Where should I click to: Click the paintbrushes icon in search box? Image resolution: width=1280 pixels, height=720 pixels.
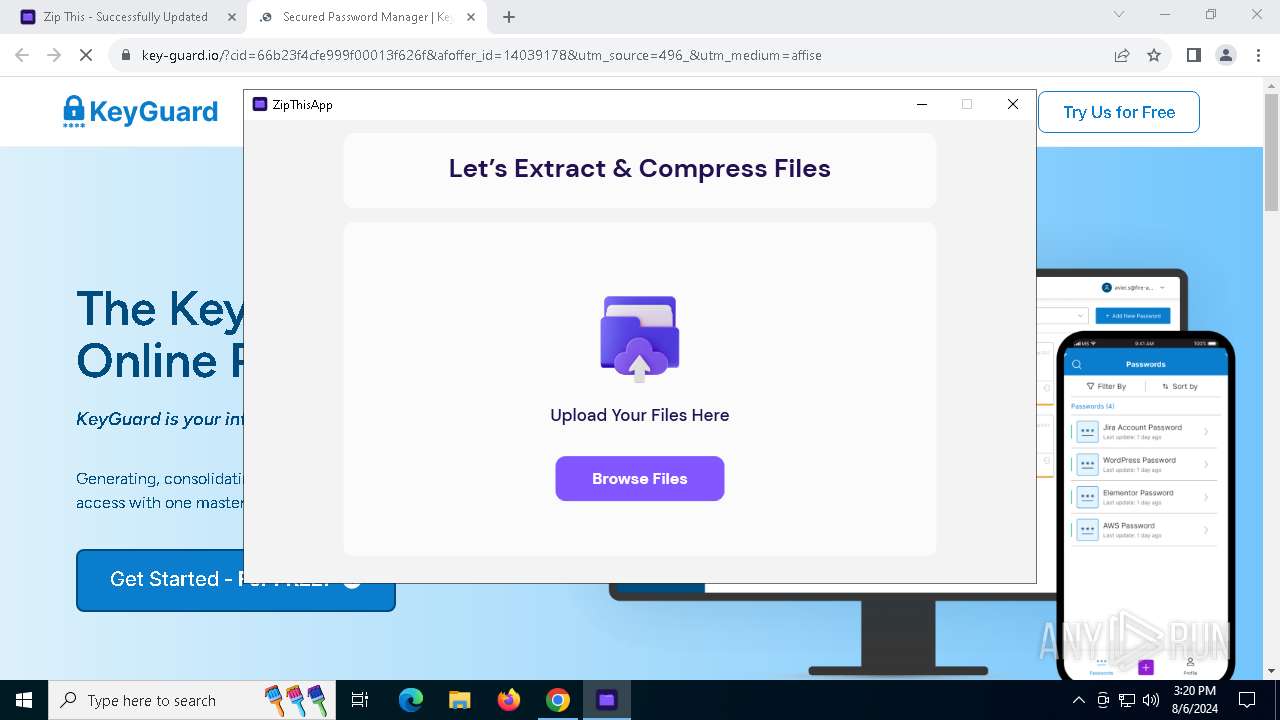tap(297, 699)
